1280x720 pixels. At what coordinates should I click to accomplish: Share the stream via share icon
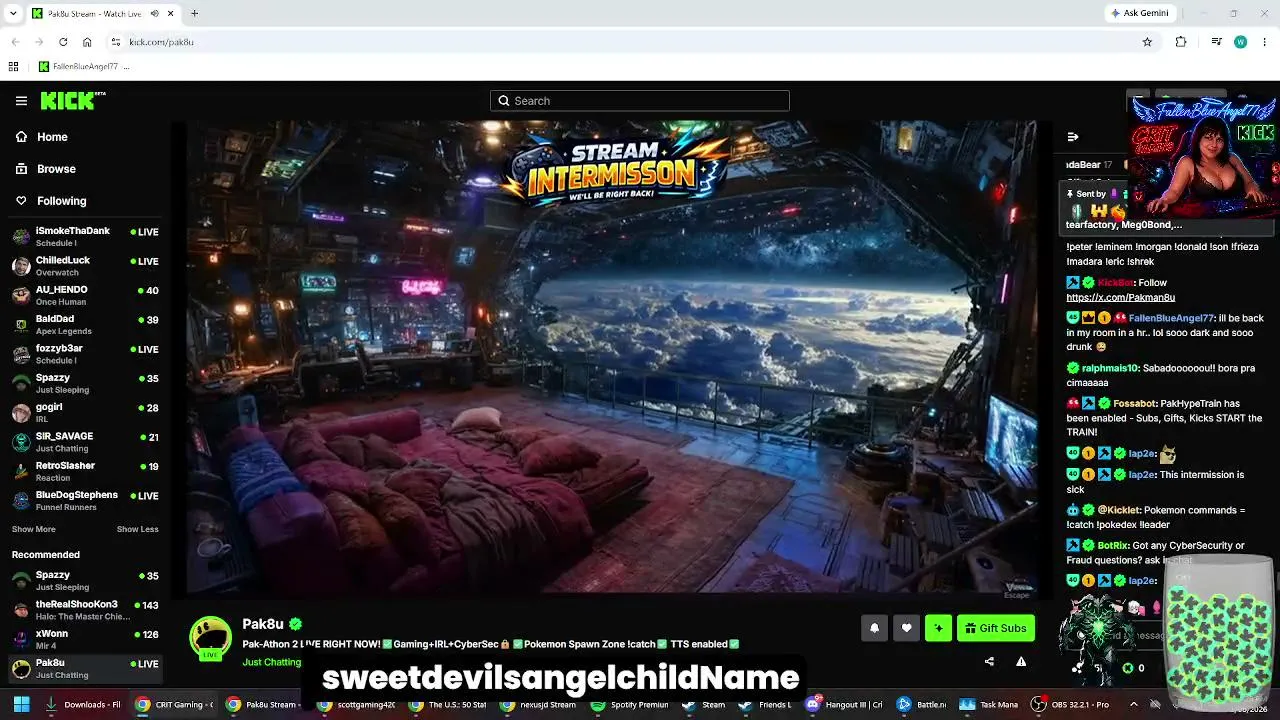tap(989, 661)
